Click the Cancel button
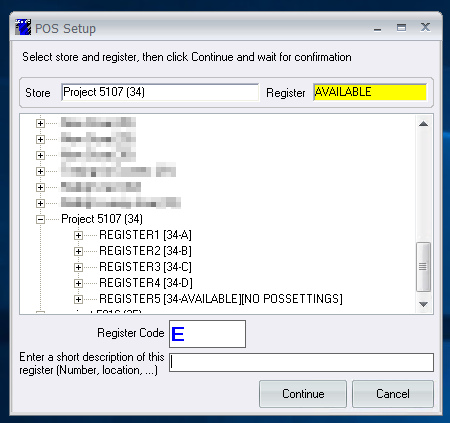 tap(393, 394)
